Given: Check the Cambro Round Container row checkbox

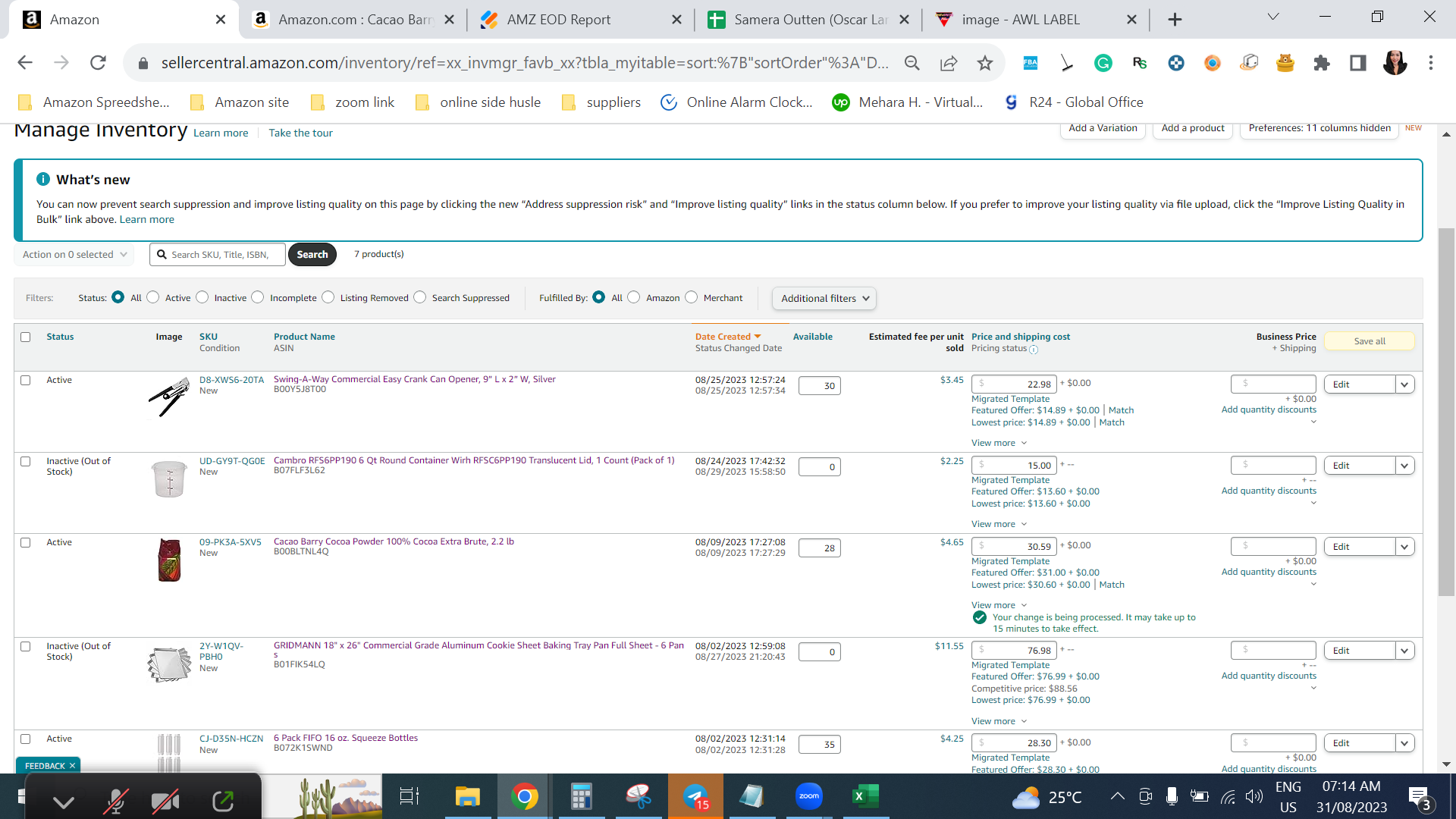Looking at the screenshot, I should click(26, 462).
